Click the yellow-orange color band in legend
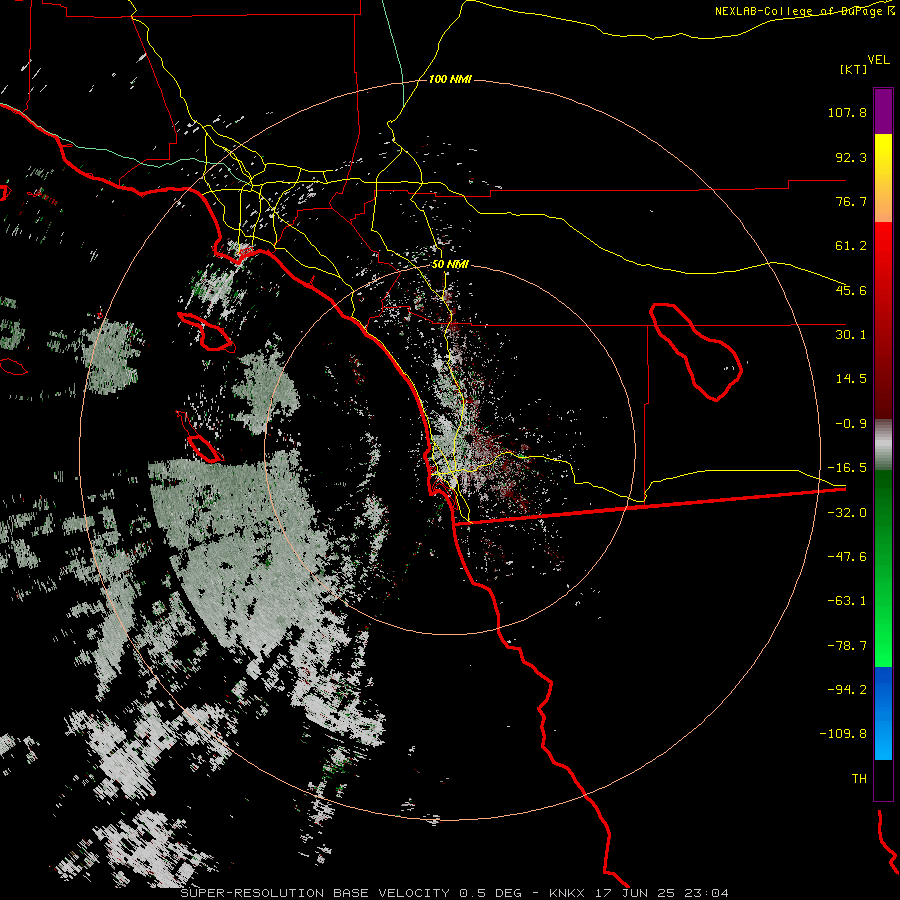900x900 pixels. 883,178
